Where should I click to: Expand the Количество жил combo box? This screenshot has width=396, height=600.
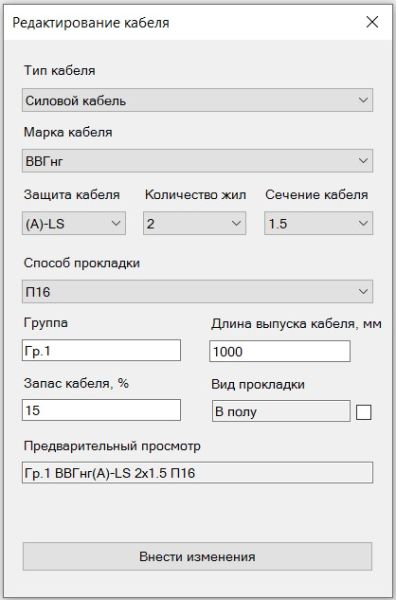coord(194,223)
